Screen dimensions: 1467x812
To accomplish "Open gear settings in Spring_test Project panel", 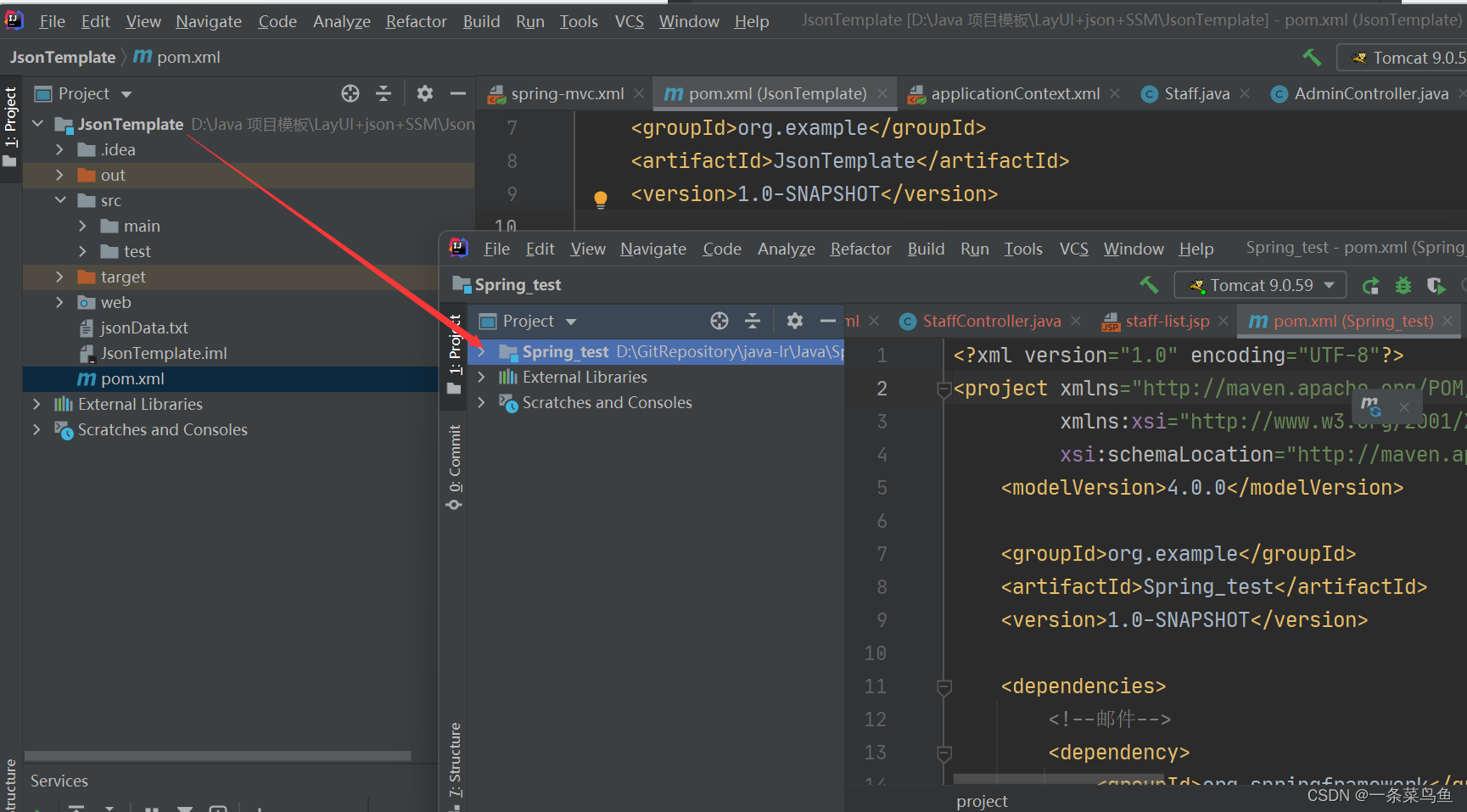I will 794,321.
